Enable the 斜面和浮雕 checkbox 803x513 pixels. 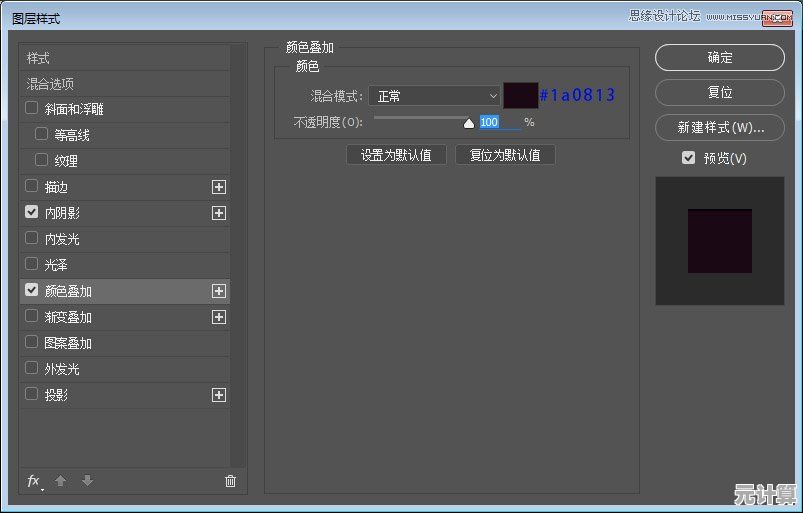[32, 108]
